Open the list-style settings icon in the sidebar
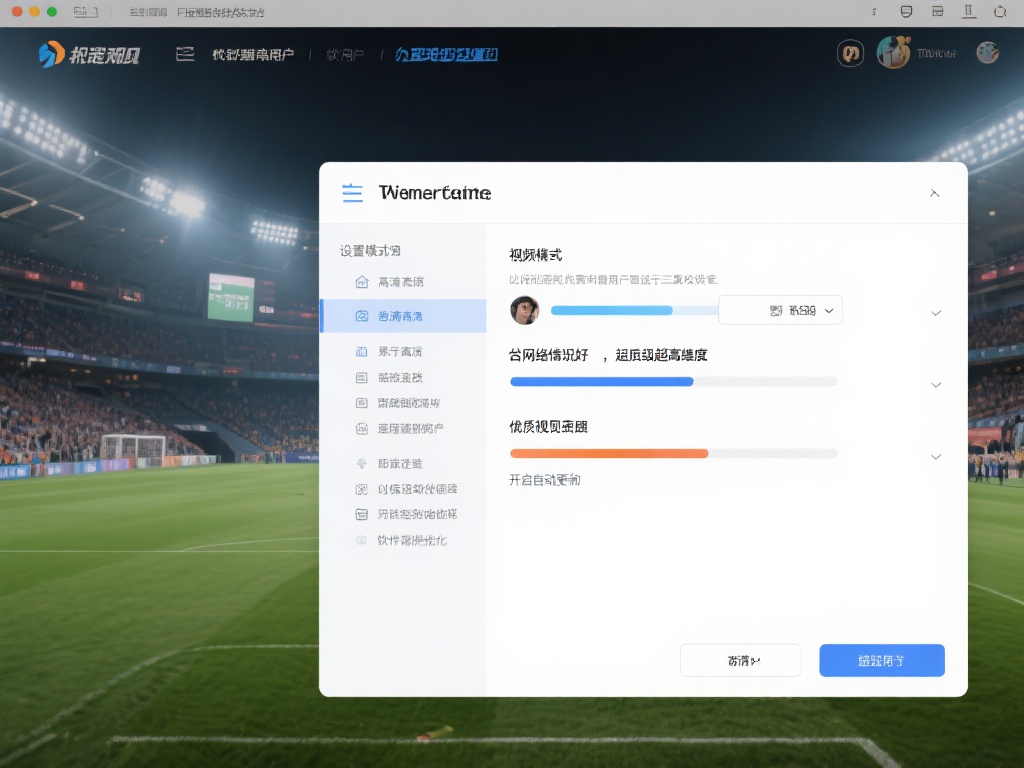This screenshot has width=1024, height=768. point(361,378)
